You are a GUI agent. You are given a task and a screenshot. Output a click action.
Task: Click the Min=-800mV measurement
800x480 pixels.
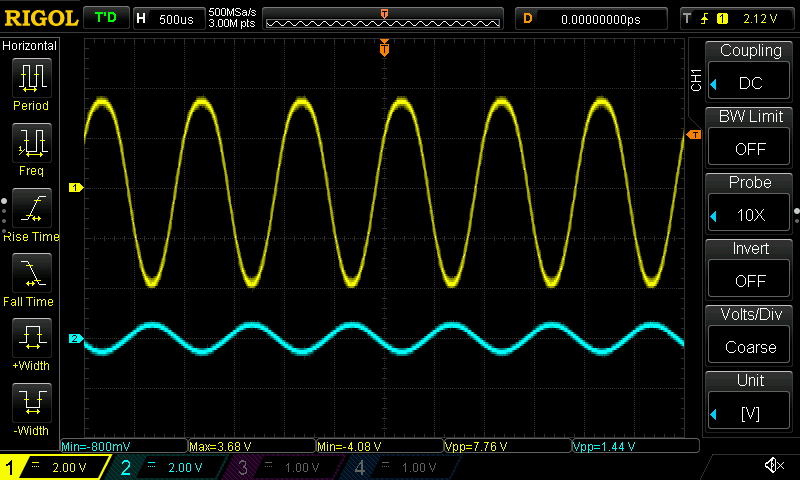coord(124,446)
